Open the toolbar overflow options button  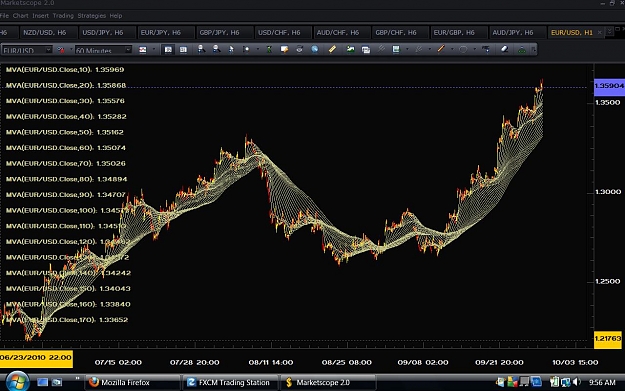coord(533,49)
